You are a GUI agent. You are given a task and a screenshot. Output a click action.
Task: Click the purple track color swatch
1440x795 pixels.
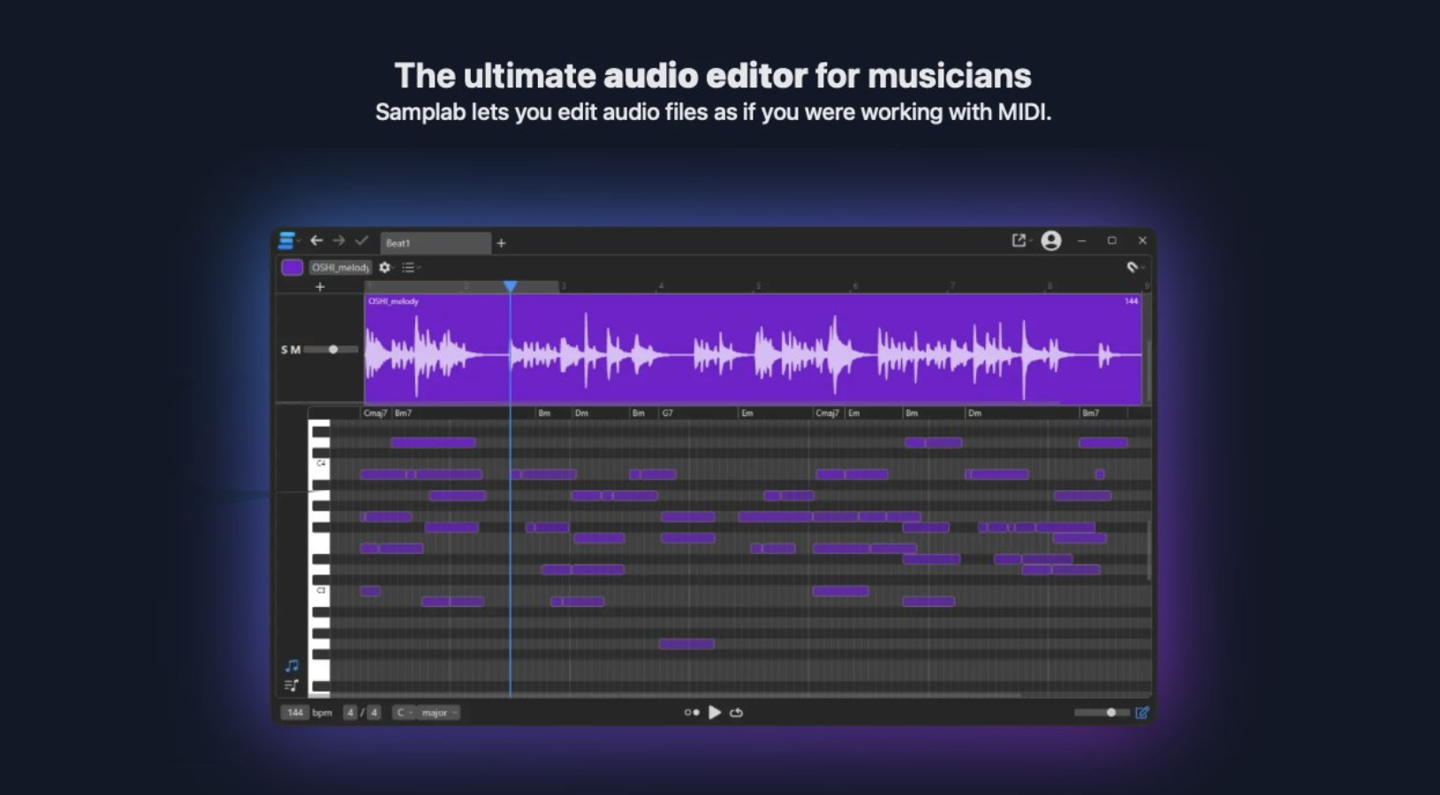tap(292, 267)
